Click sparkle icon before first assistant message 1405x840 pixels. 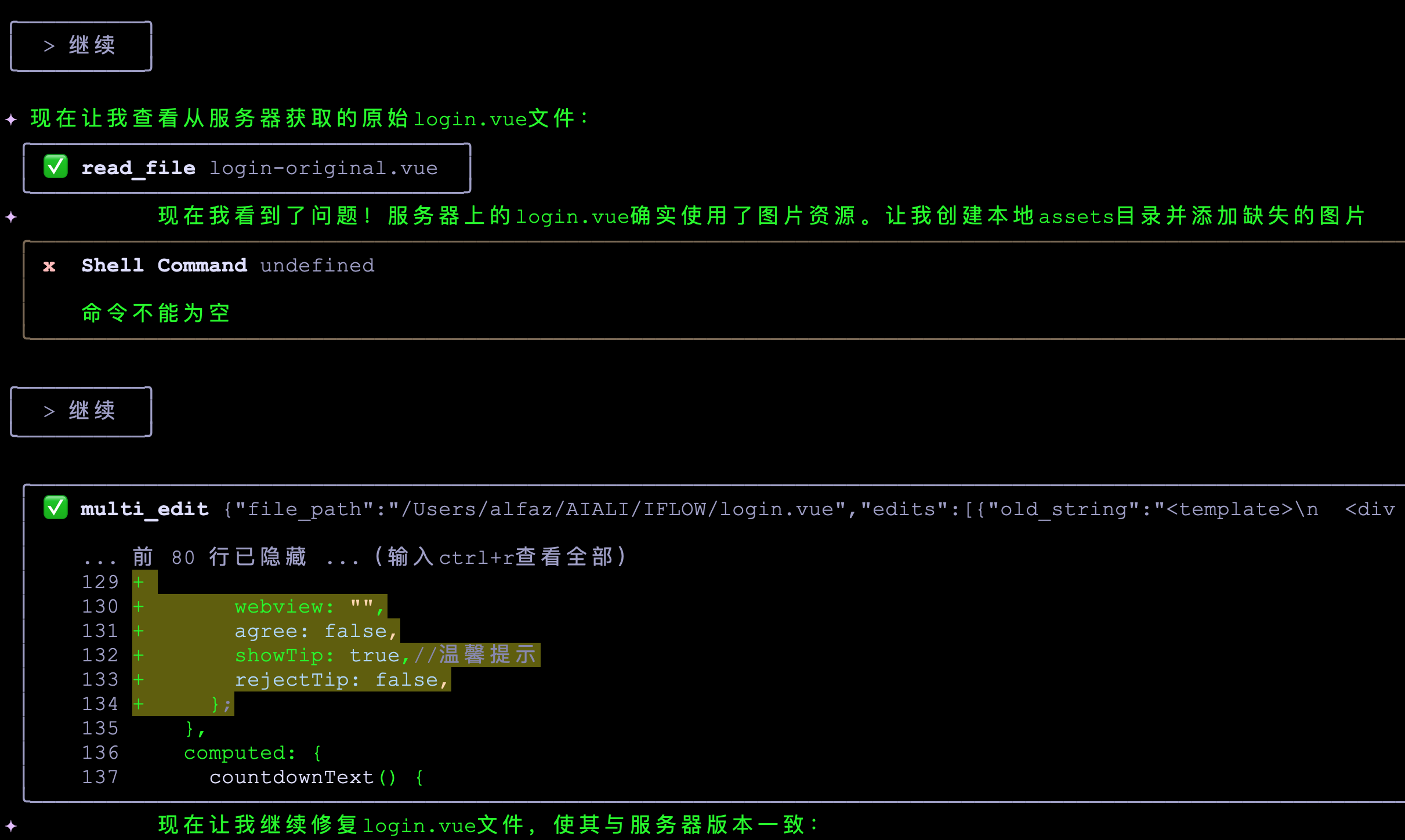coord(11,120)
